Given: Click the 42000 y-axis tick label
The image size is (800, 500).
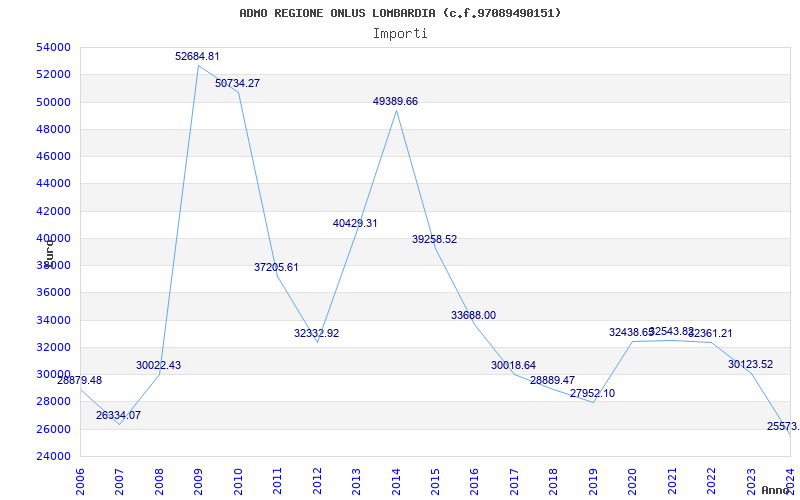Looking at the screenshot, I should [53, 211].
